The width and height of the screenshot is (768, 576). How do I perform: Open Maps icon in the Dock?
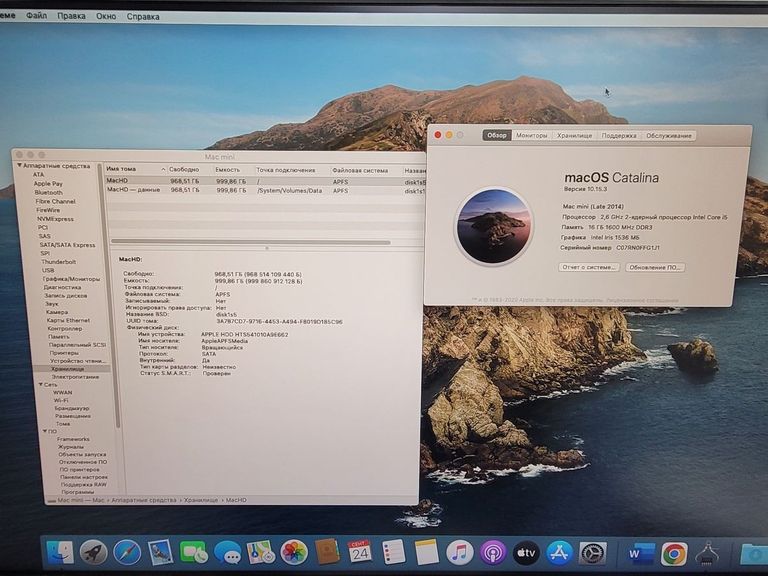coord(261,553)
